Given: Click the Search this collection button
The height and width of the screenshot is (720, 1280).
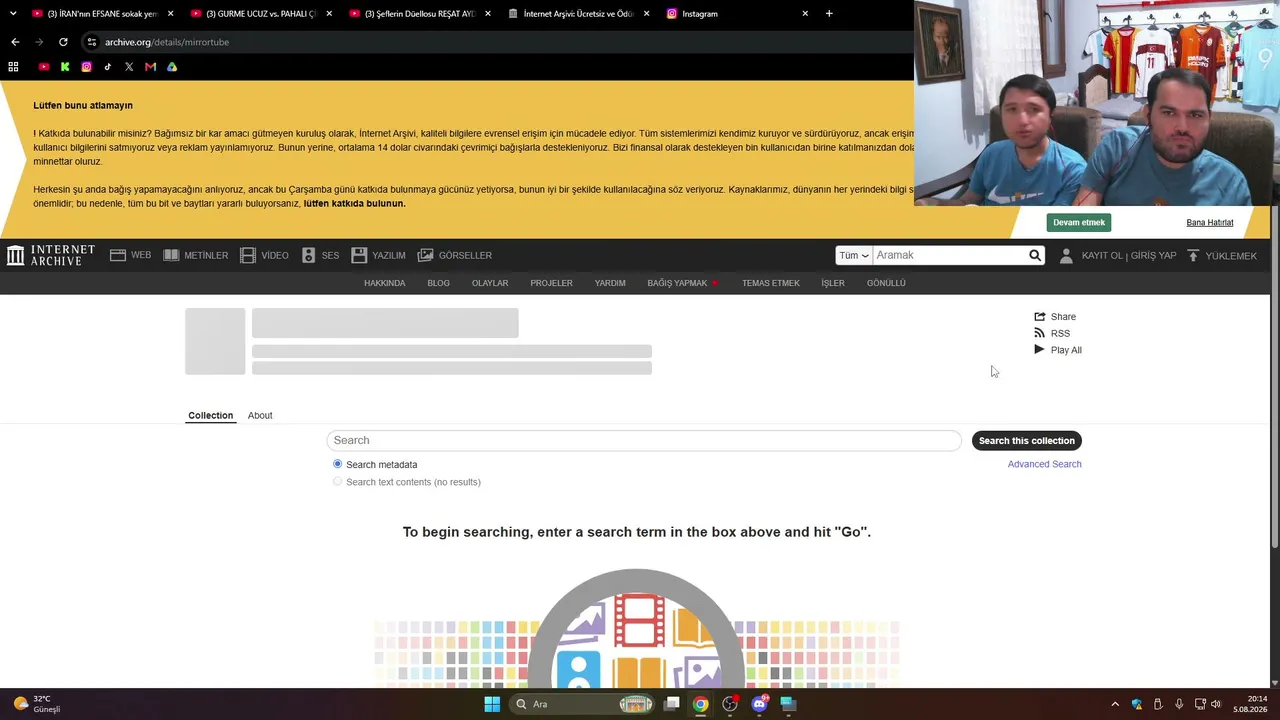Looking at the screenshot, I should click(x=1027, y=441).
